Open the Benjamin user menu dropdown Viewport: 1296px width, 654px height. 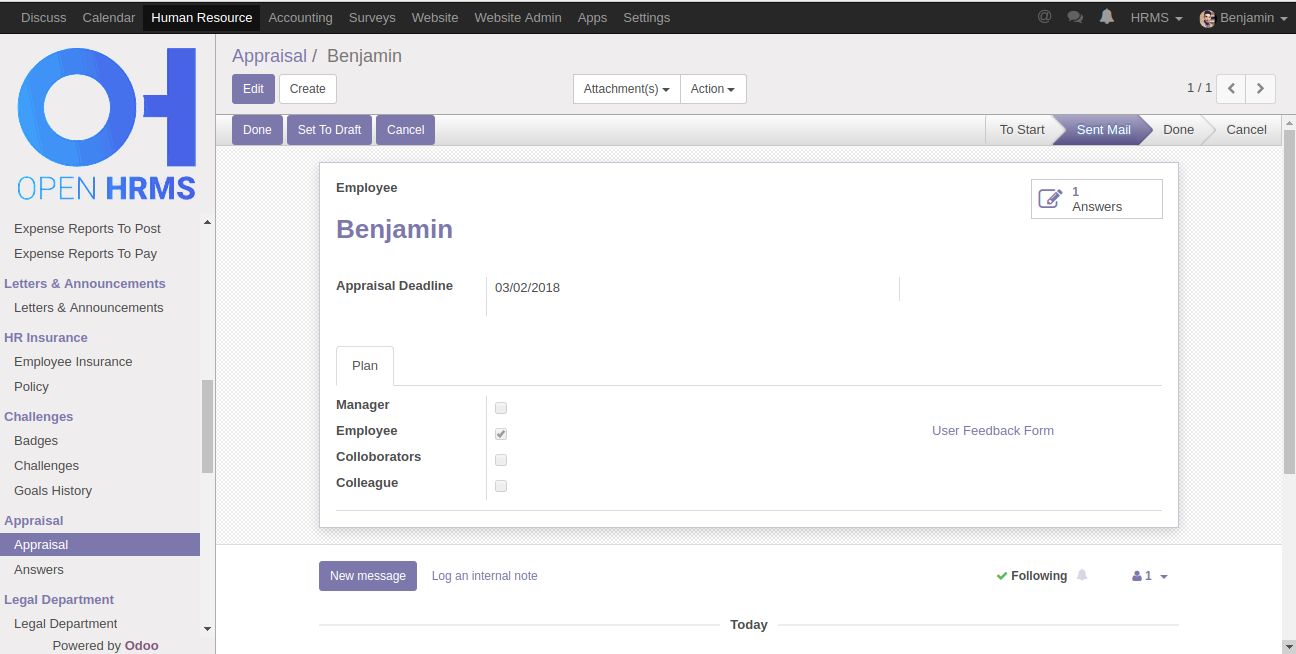(x=1243, y=18)
